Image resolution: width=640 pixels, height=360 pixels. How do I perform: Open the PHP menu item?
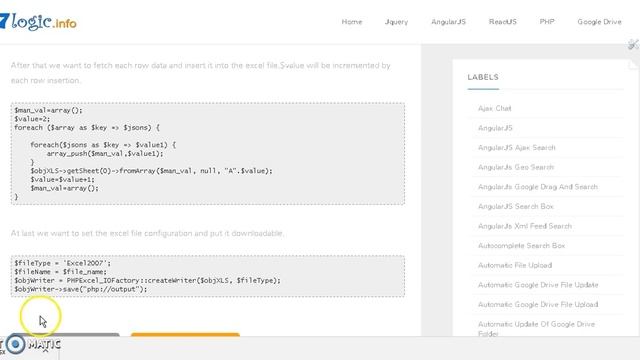pyautogui.click(x=547, y=22)
